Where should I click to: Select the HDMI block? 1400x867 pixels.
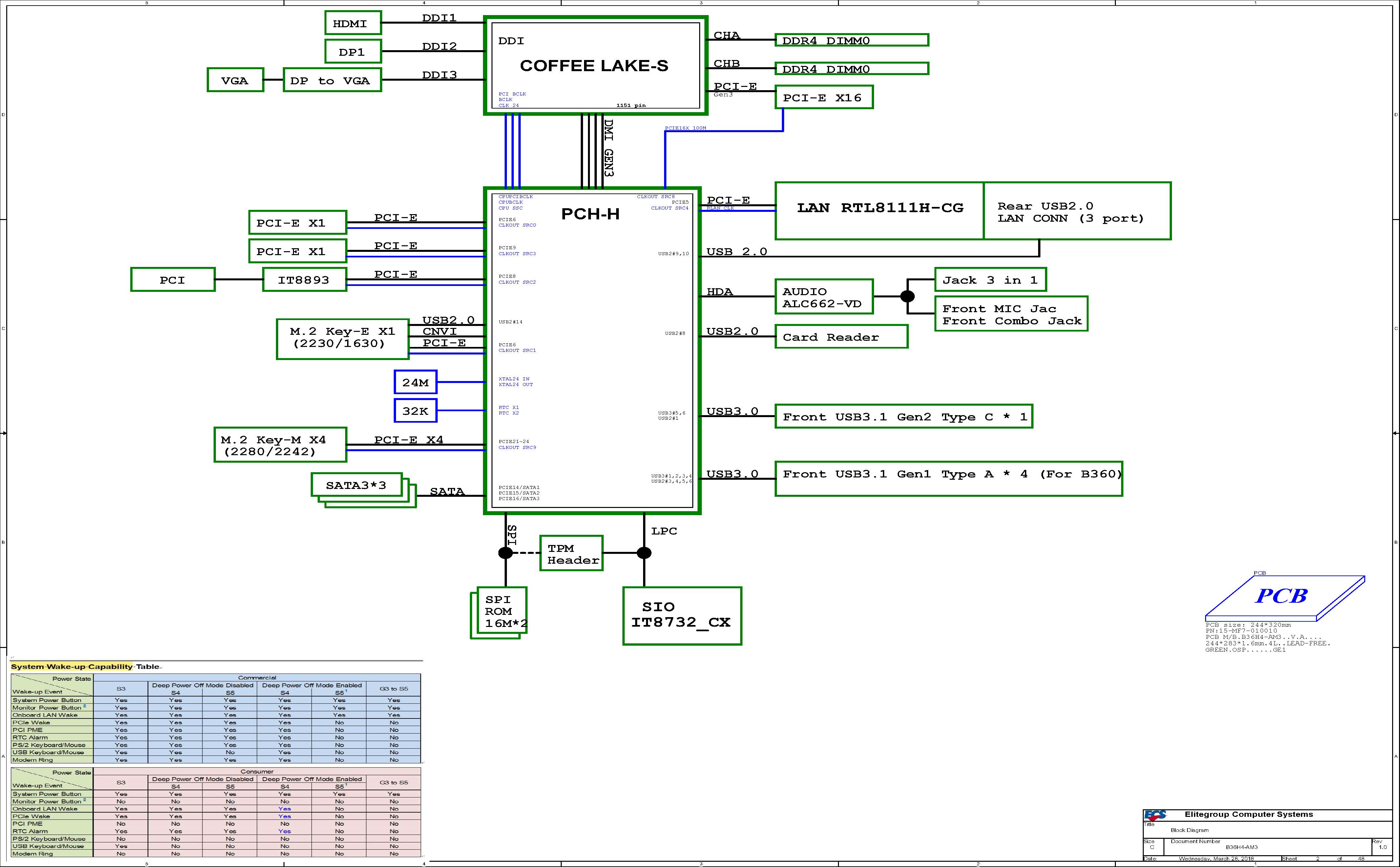point(353,24)
